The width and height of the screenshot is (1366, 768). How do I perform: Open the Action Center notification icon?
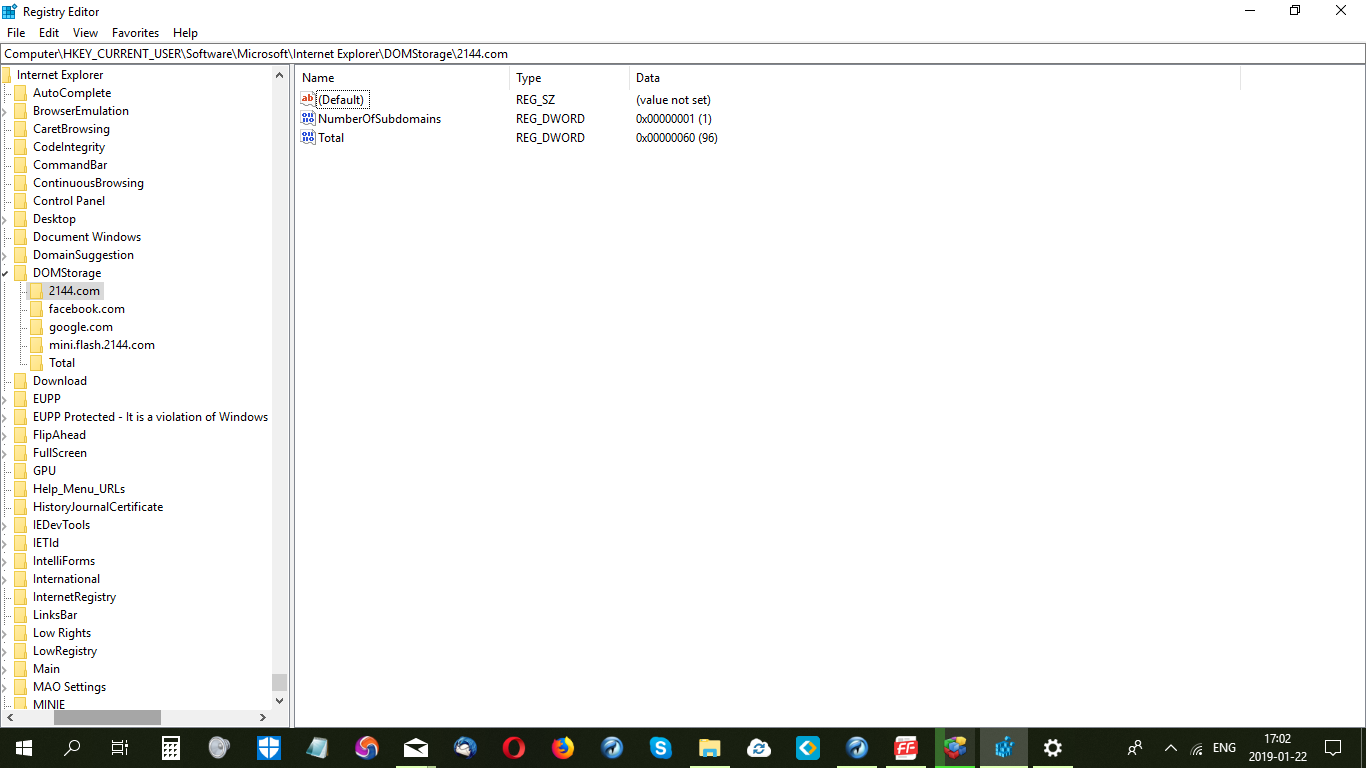[1332, 748]
